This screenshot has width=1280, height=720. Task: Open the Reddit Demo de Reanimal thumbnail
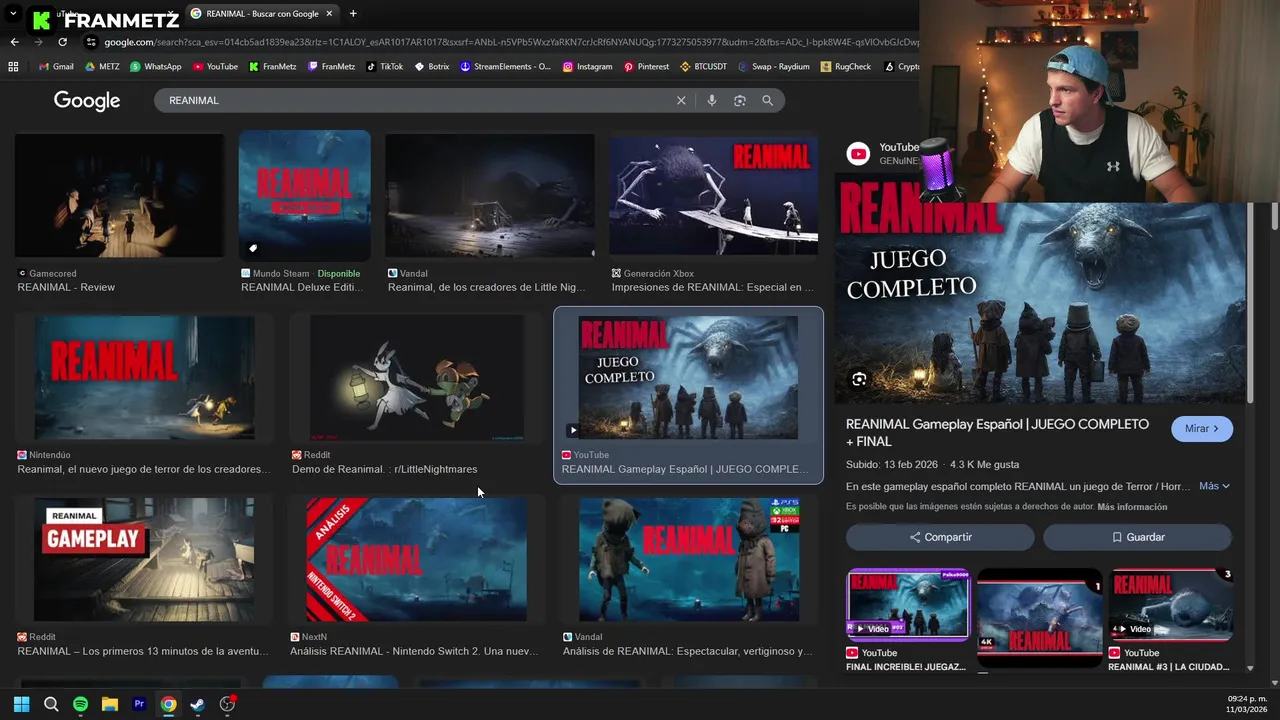(417, 377)
